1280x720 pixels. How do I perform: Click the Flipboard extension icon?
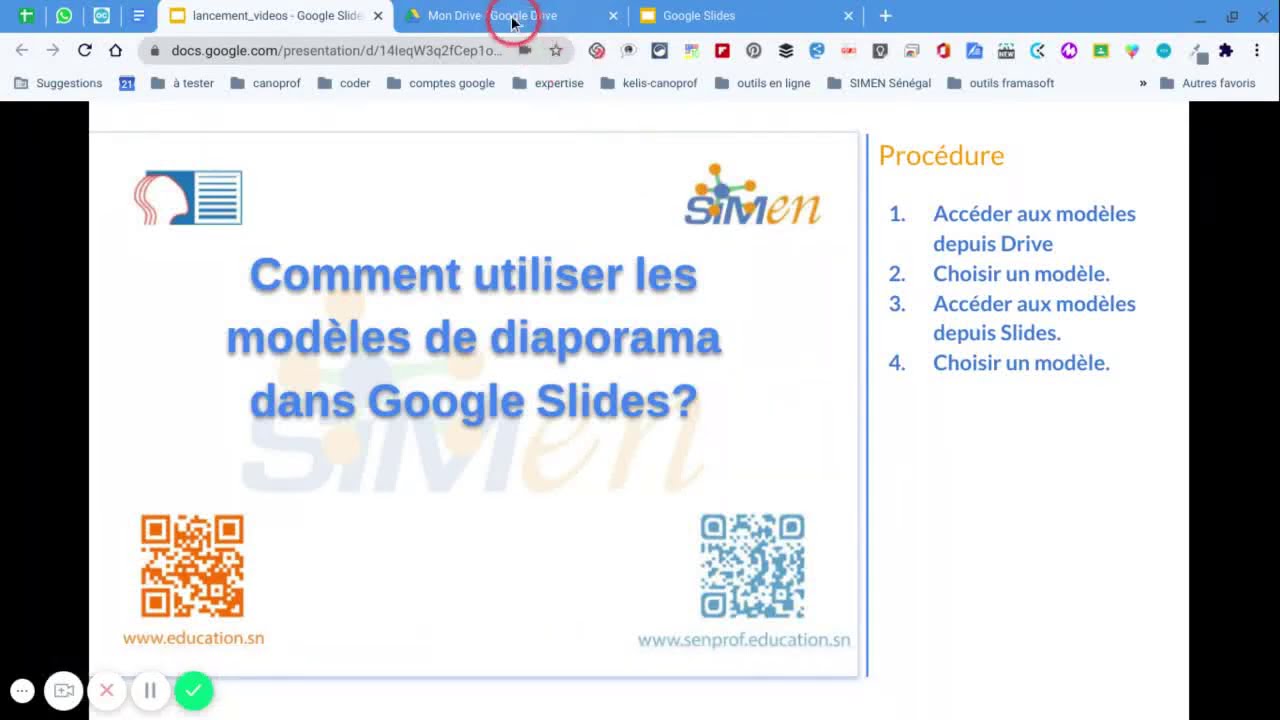point(722,50)
